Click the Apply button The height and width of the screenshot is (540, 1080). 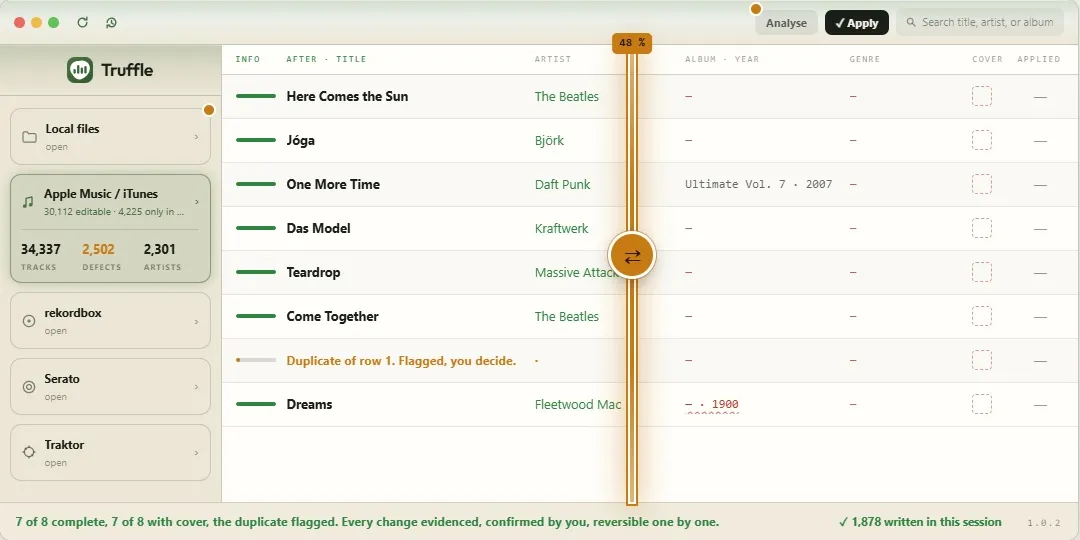tap(856, 23)
